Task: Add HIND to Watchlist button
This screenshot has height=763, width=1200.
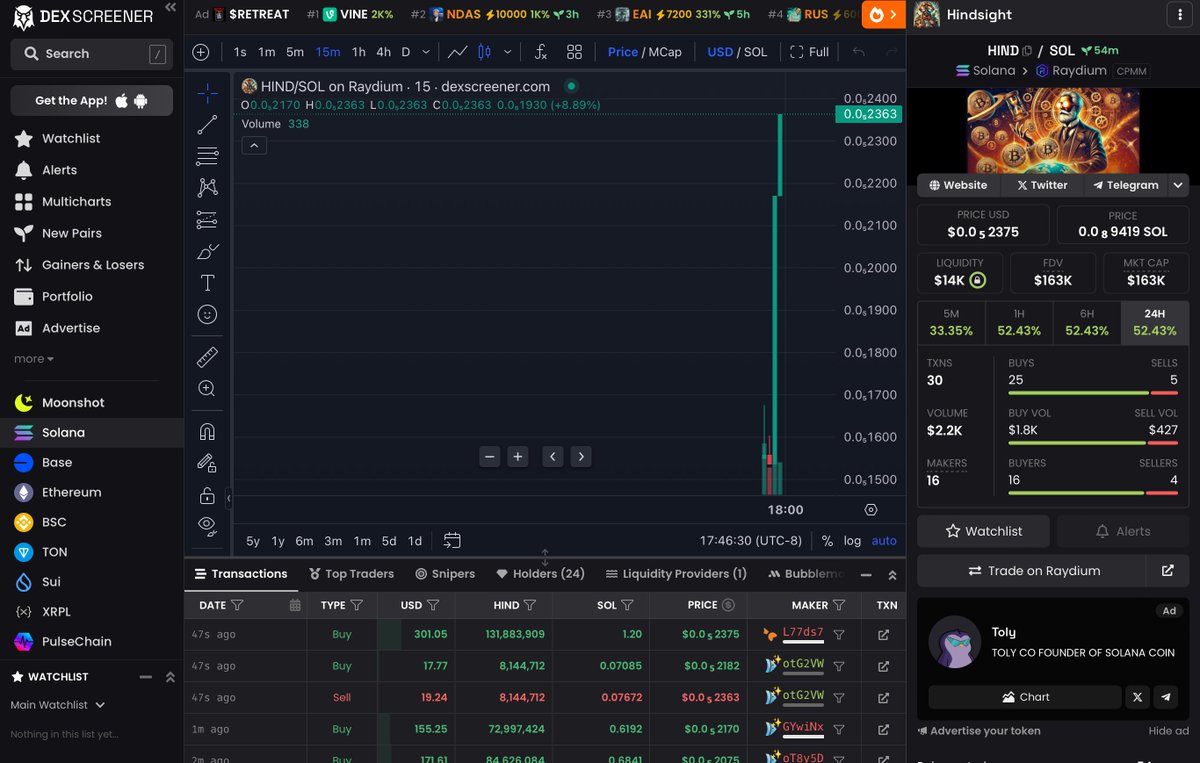Action: (x=984, y=531)
